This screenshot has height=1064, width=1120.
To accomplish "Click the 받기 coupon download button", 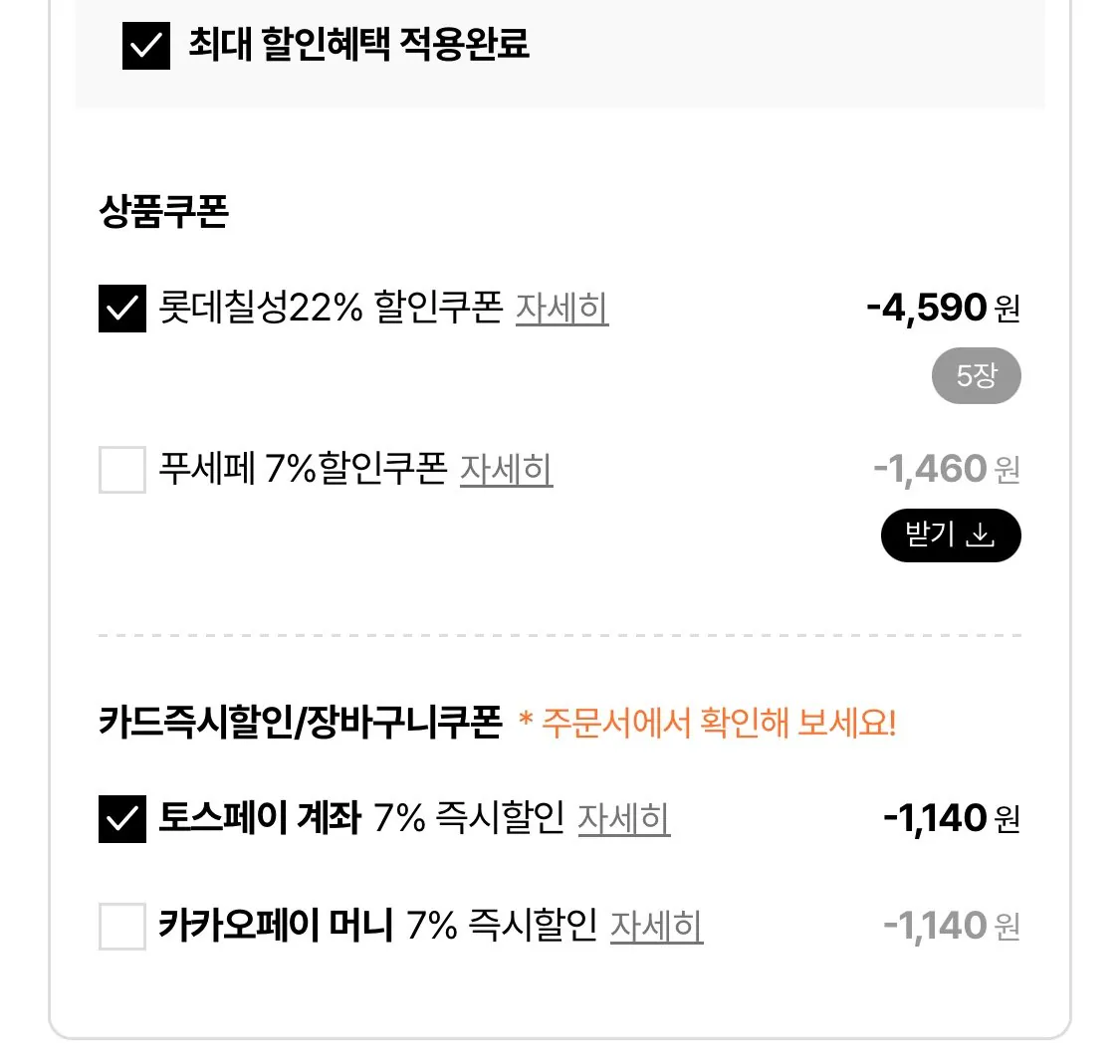I will [950, 534].
